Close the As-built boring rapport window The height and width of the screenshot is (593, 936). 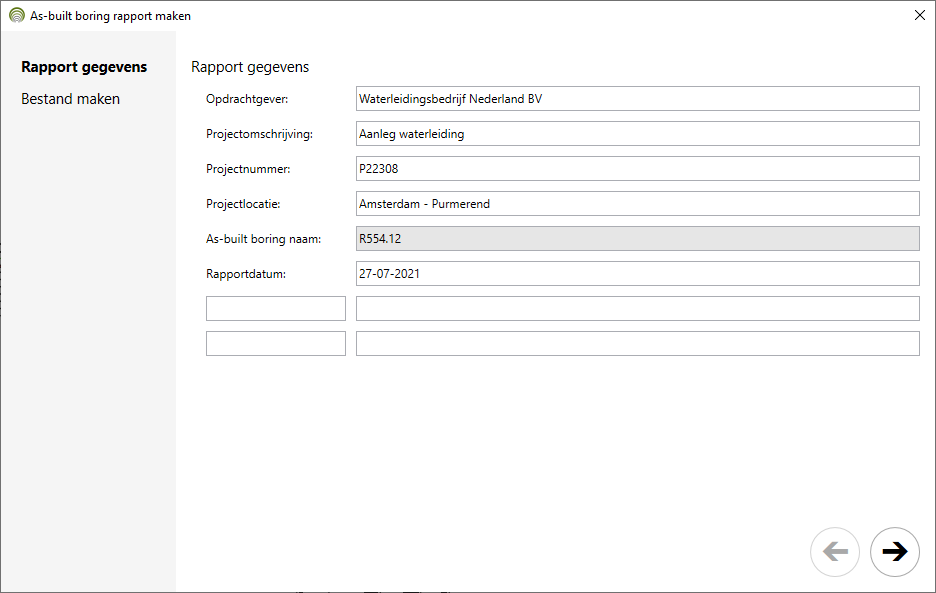[919, 16]
